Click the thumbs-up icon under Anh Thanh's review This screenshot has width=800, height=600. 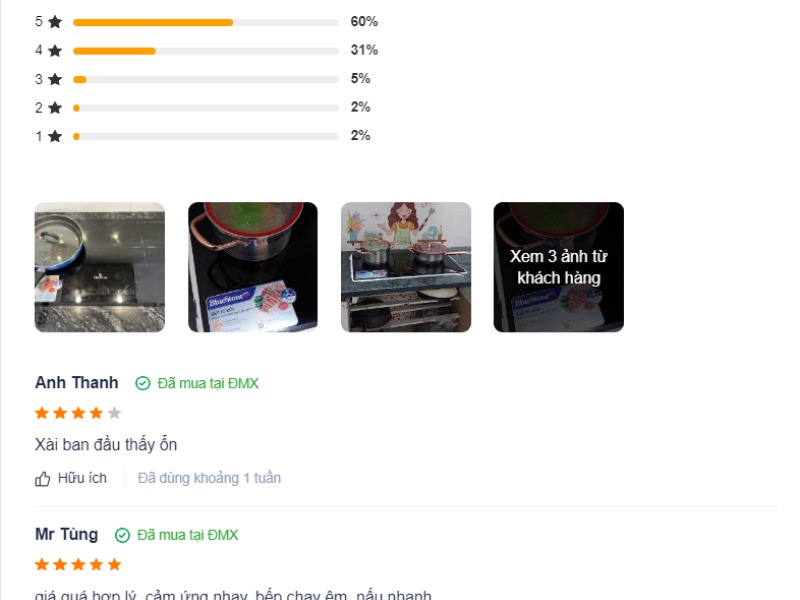point(42,479)
